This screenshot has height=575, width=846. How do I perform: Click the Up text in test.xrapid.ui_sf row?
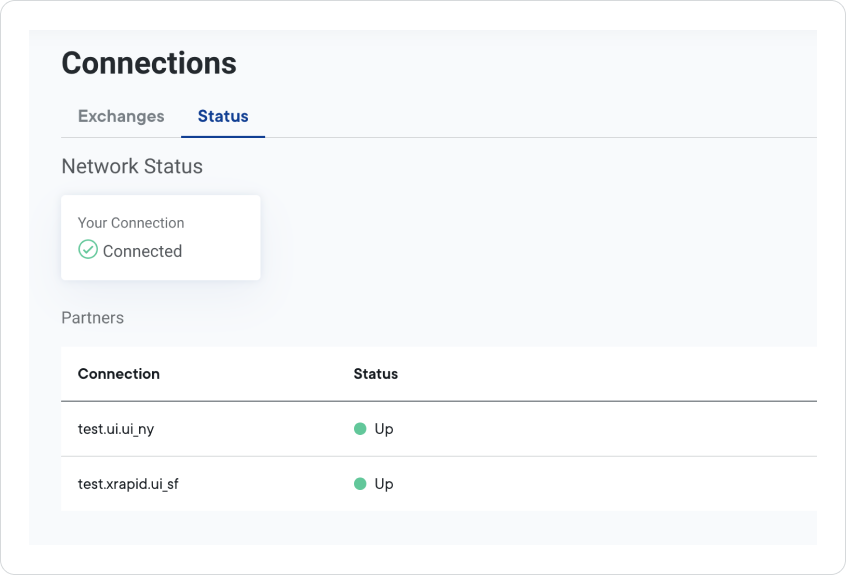pos(383,484)
